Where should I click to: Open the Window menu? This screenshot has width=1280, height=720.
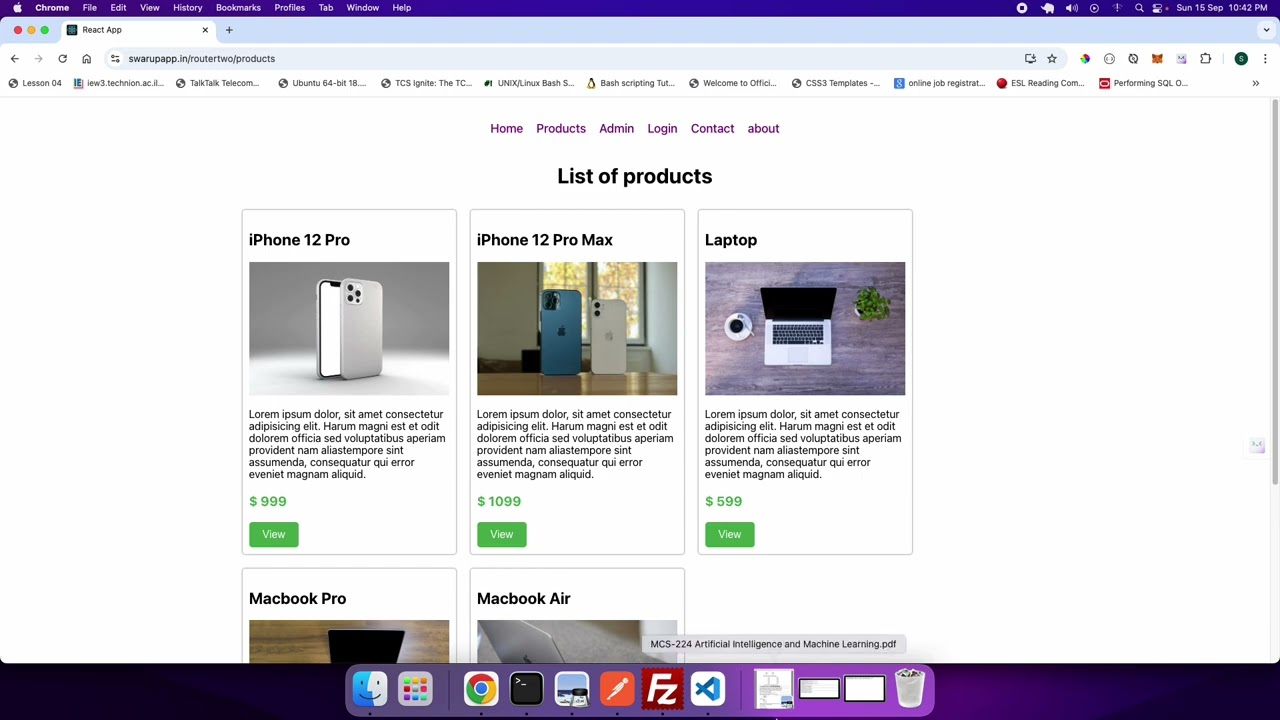click(362, 8)
